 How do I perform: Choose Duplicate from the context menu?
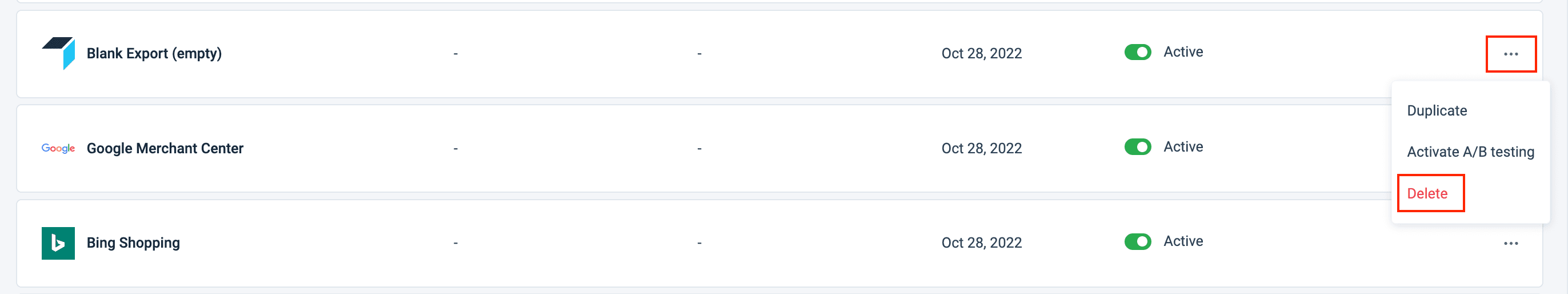click(1437, 111)
